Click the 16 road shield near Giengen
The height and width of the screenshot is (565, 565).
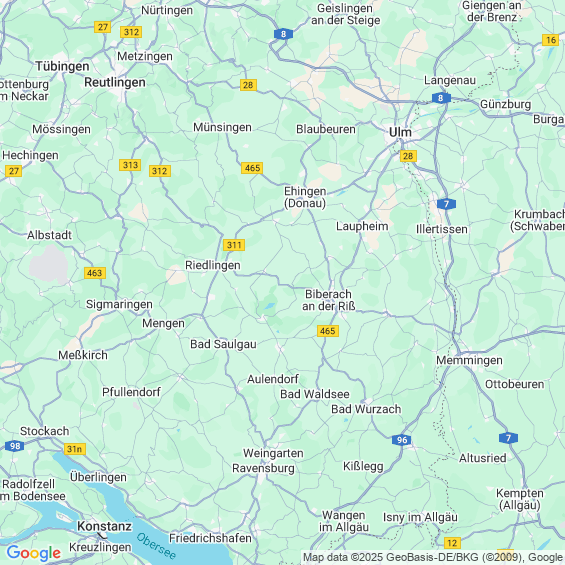click(x=551, y=40)
